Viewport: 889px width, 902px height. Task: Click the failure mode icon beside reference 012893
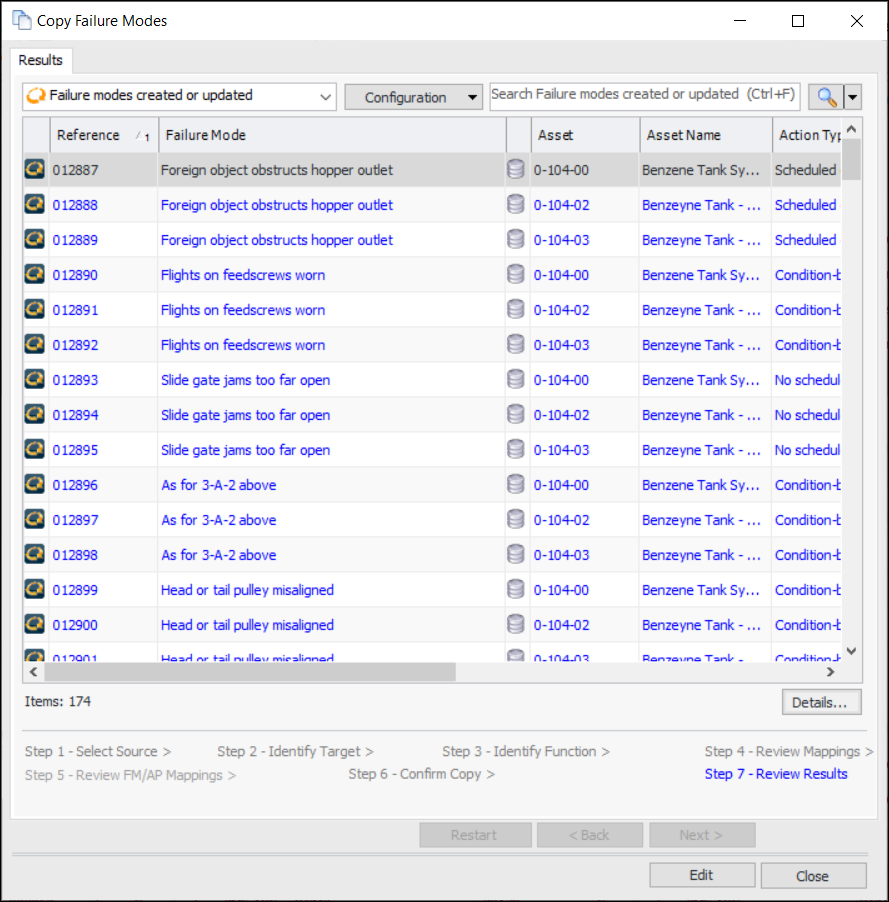(x=35, y=380)
